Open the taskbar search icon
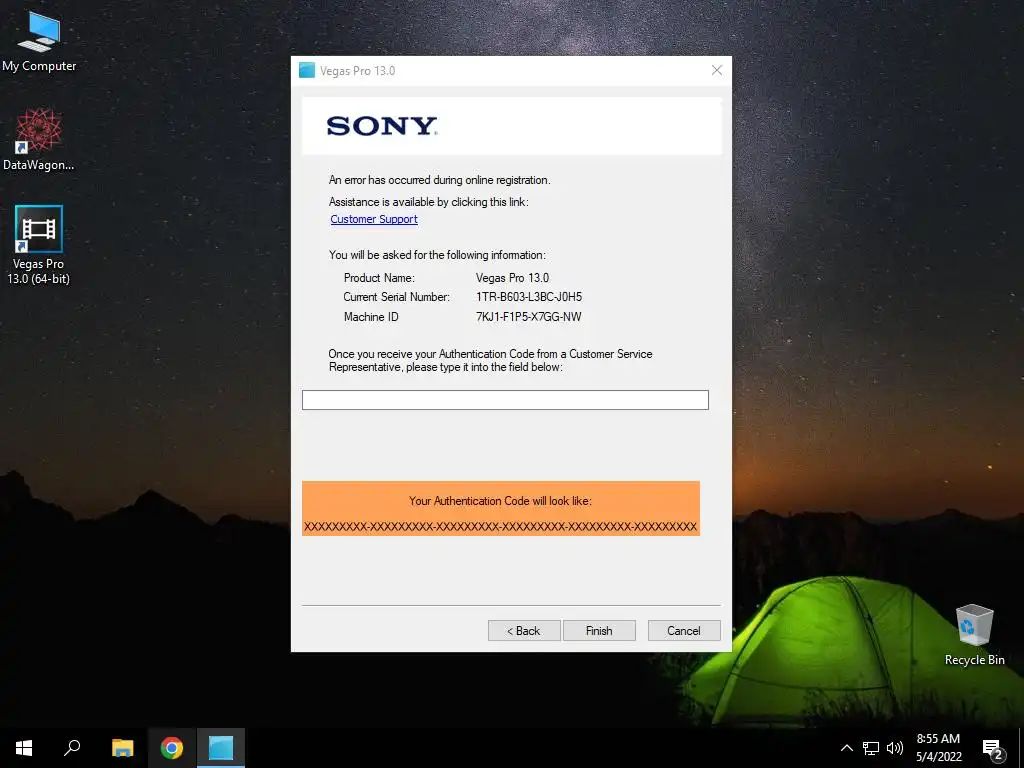This screenshot has height=768, width=1024. click(72, 748)
